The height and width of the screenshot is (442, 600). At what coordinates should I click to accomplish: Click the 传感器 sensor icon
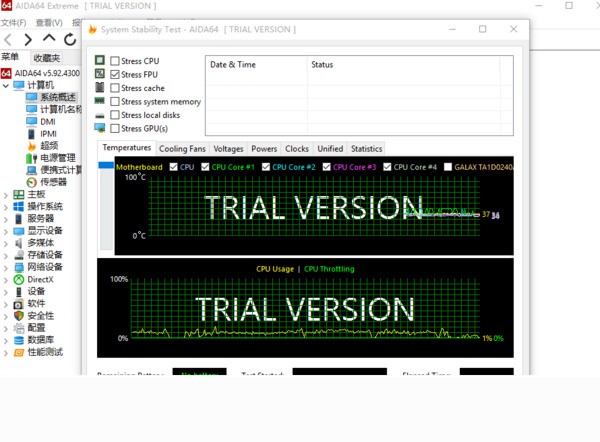[31, 182]
